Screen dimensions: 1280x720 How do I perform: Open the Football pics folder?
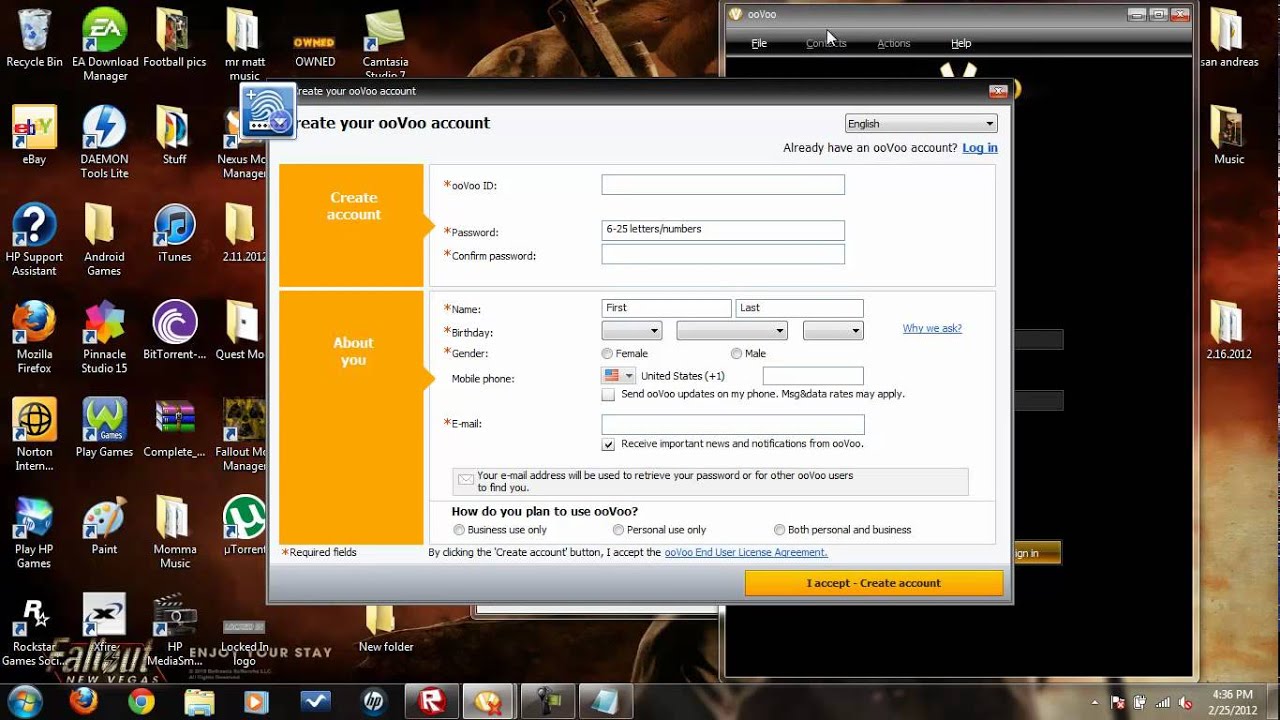174,38
